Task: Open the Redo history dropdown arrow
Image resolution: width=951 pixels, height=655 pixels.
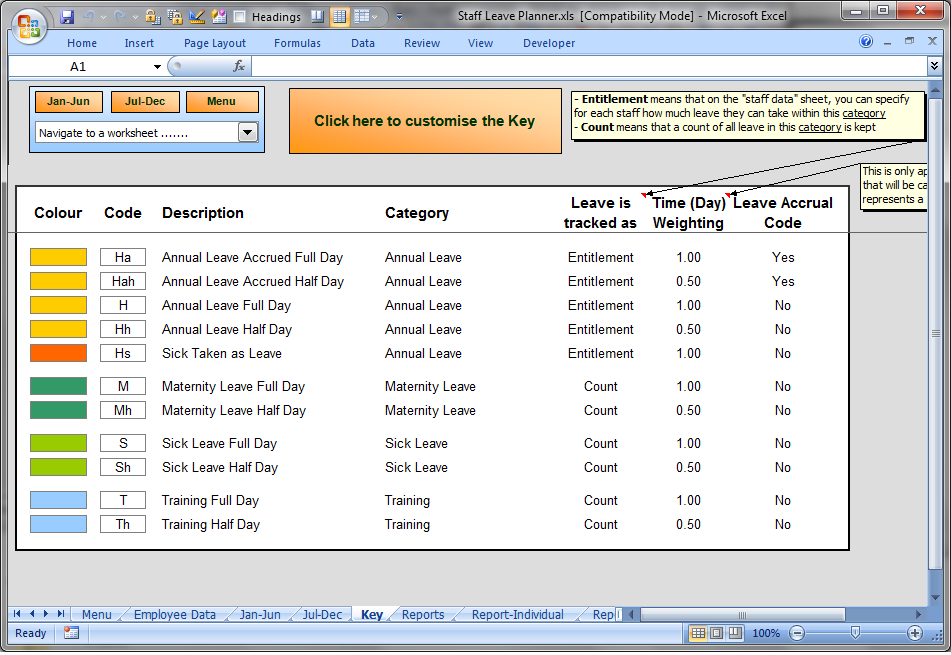Action: pos(135,17)
